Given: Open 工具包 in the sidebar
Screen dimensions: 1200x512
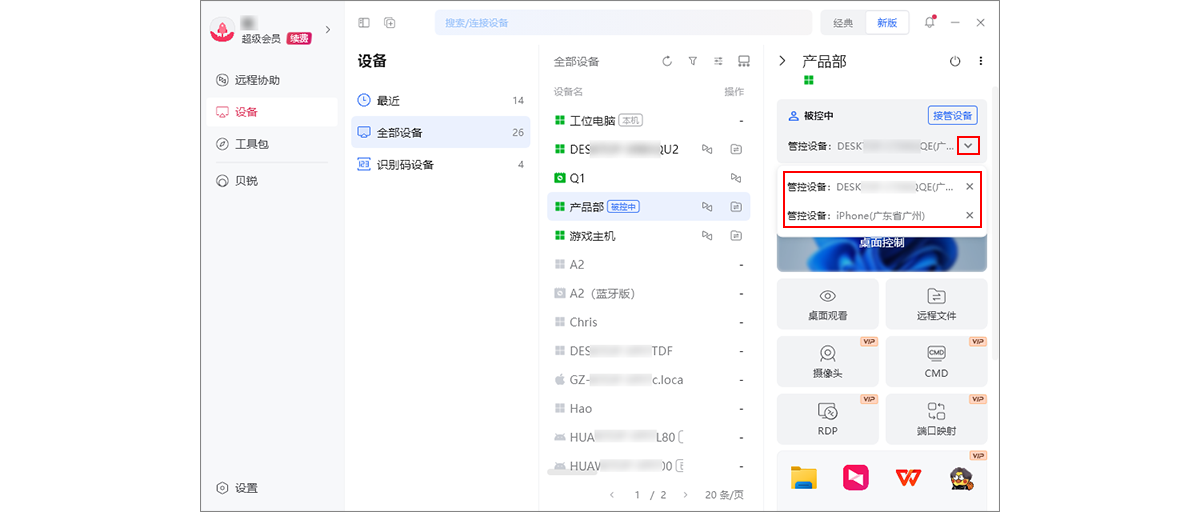Looking at the screenshot, I should pos(270,144).
